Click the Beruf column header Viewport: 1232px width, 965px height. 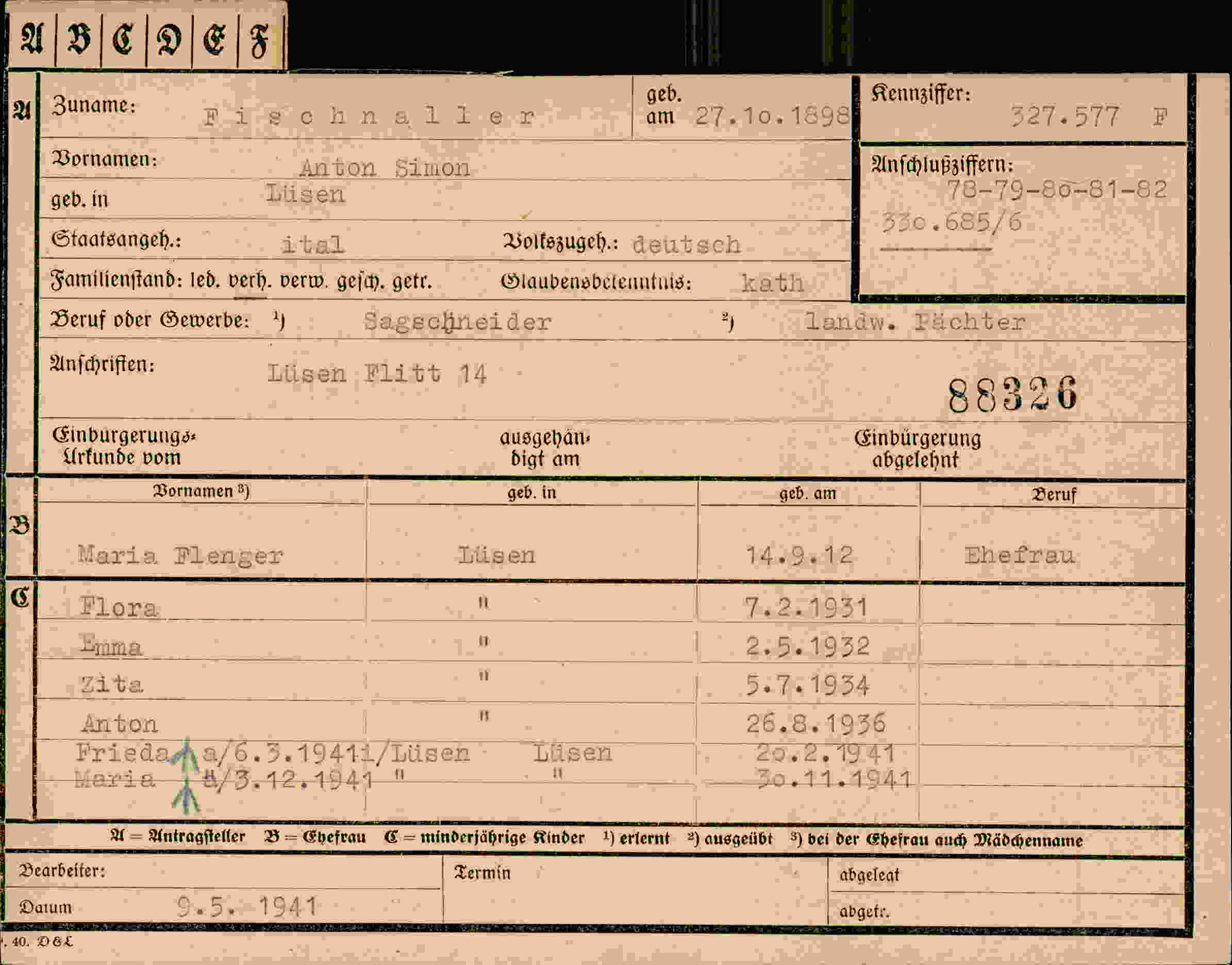click(x=1054, y=495)
